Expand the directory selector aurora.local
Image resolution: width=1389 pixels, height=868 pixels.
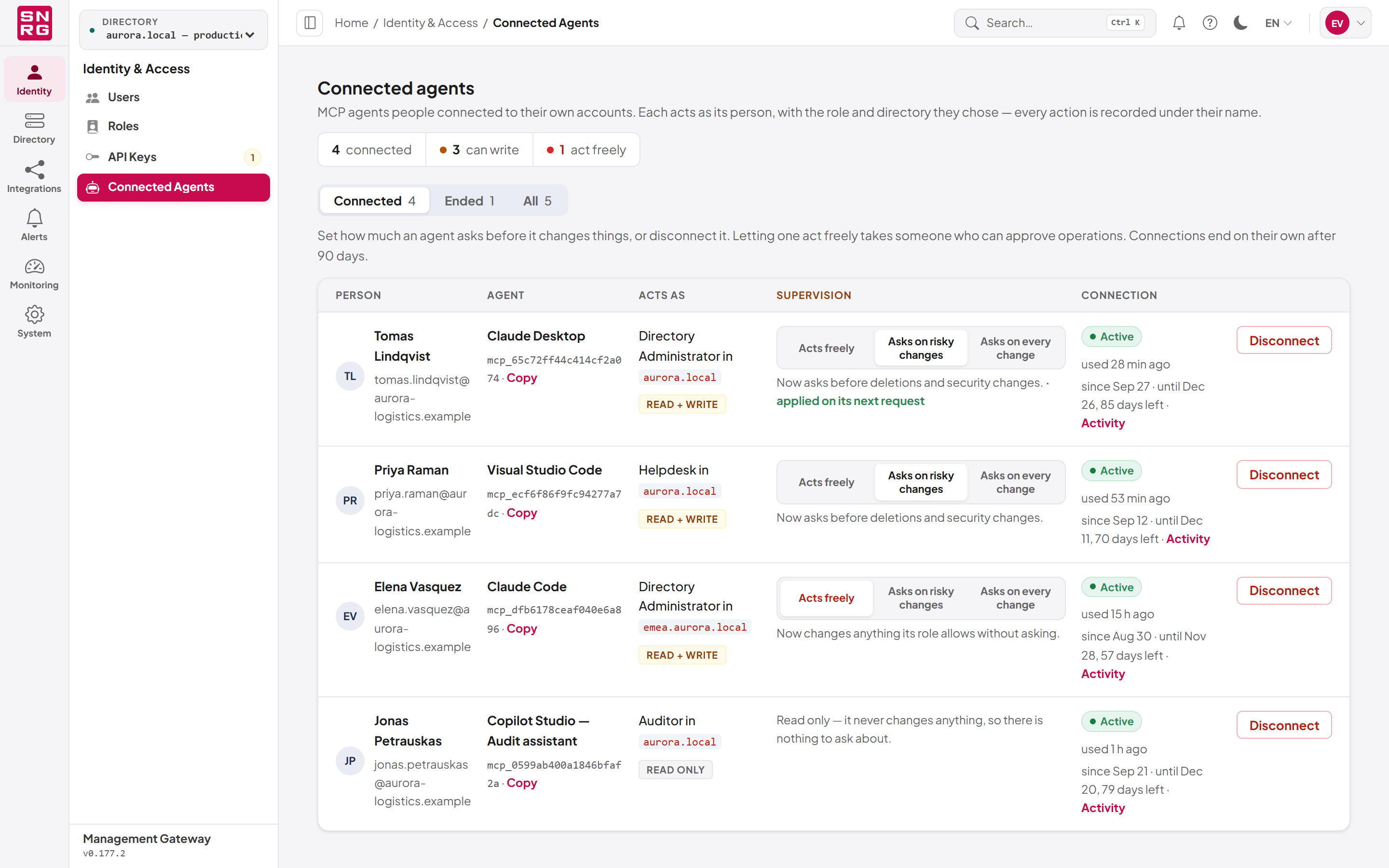(x=173, y=29)
